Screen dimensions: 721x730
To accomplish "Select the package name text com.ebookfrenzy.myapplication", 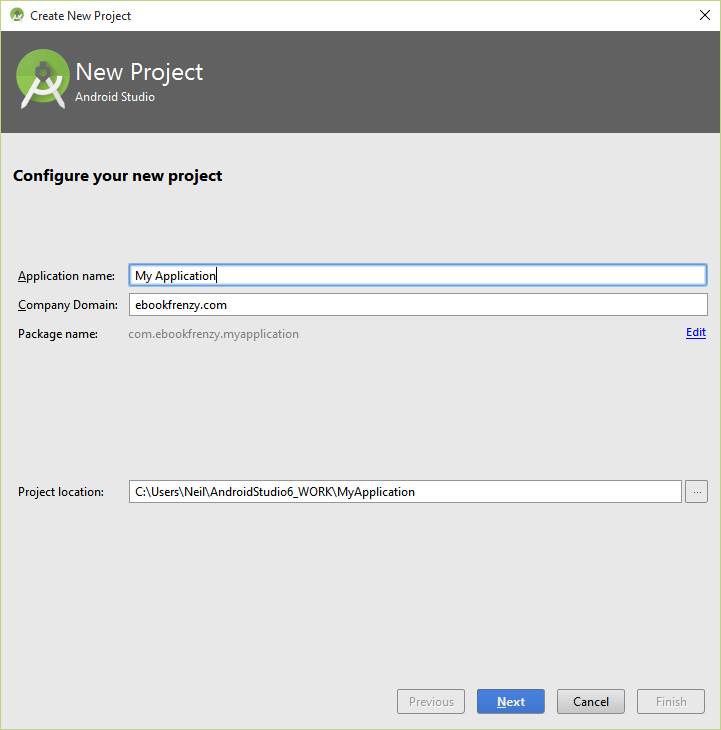I will 214,334.
